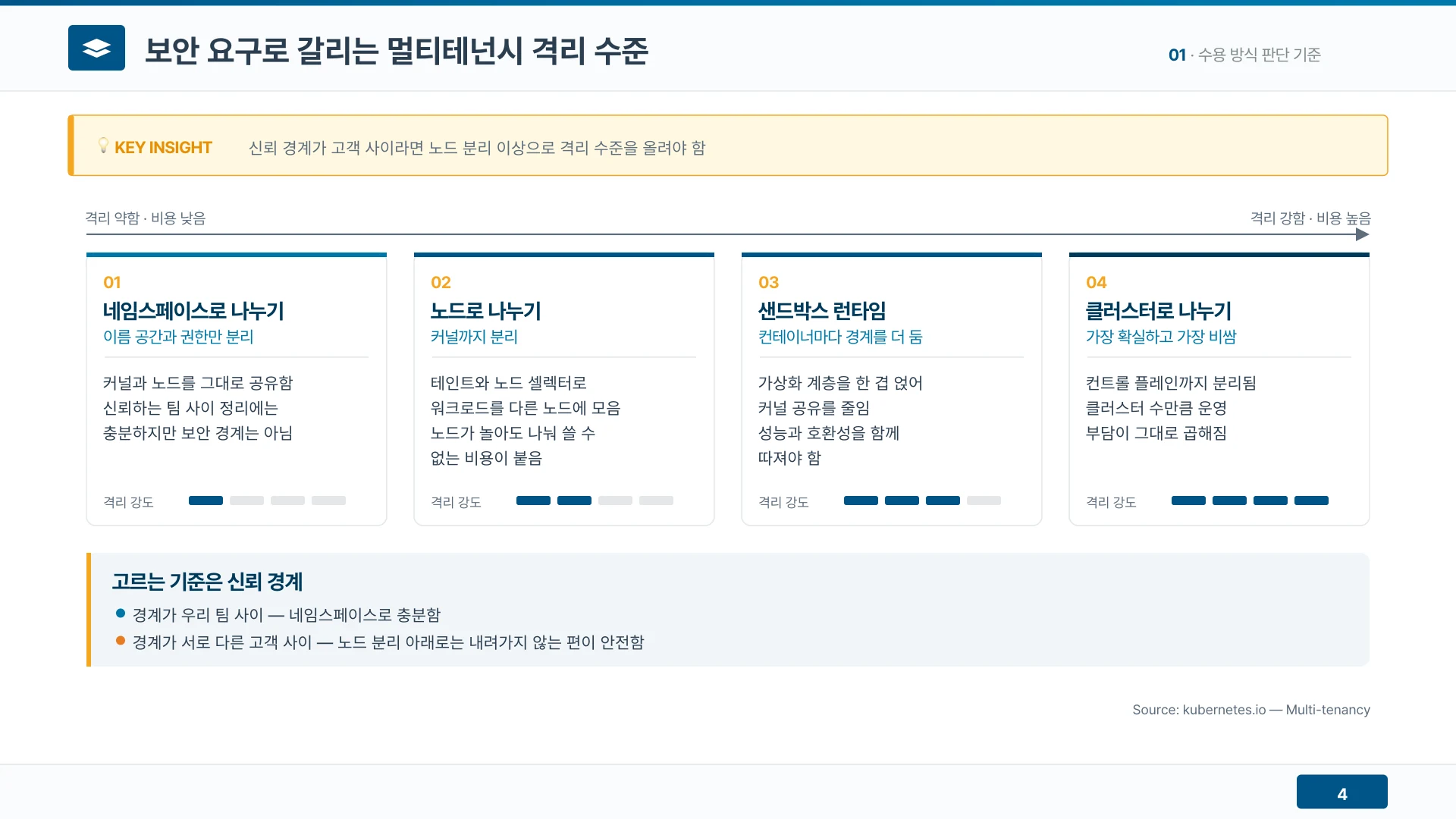The height and width of the screenshot is (819, 1456).
Task: Click the number '02' on the node card
Action: [441, 282]
